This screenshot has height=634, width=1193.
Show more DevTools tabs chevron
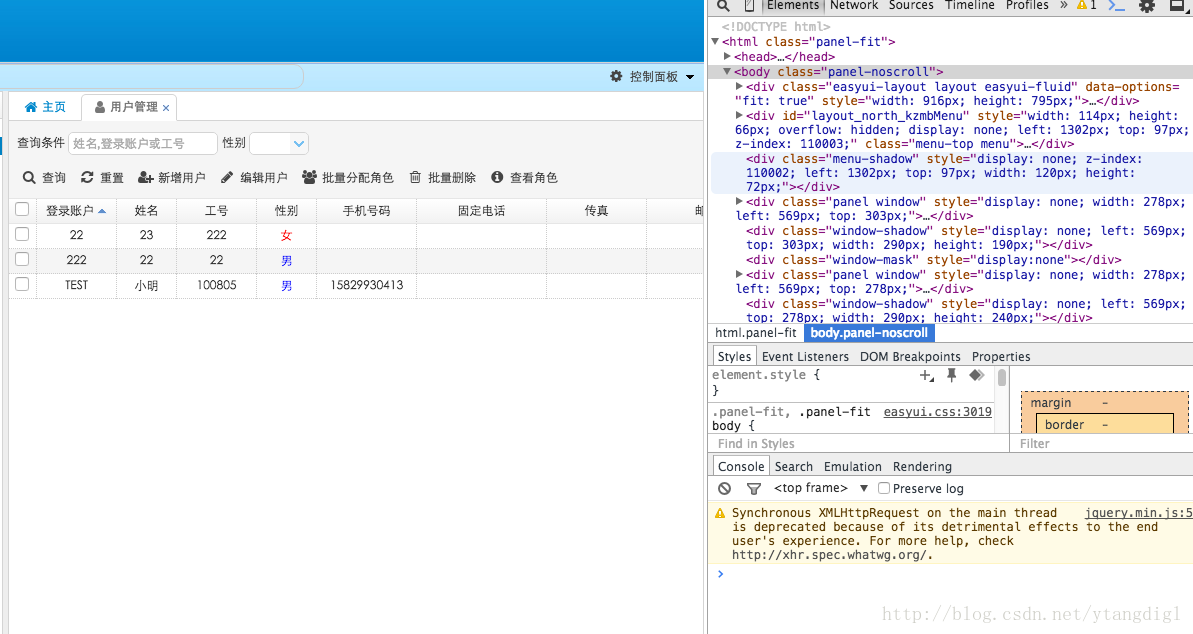tap(1064, 5)
